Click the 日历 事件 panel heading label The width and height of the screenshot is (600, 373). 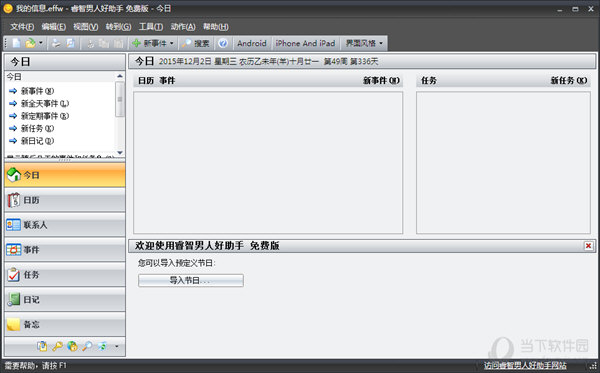[156, 80]
